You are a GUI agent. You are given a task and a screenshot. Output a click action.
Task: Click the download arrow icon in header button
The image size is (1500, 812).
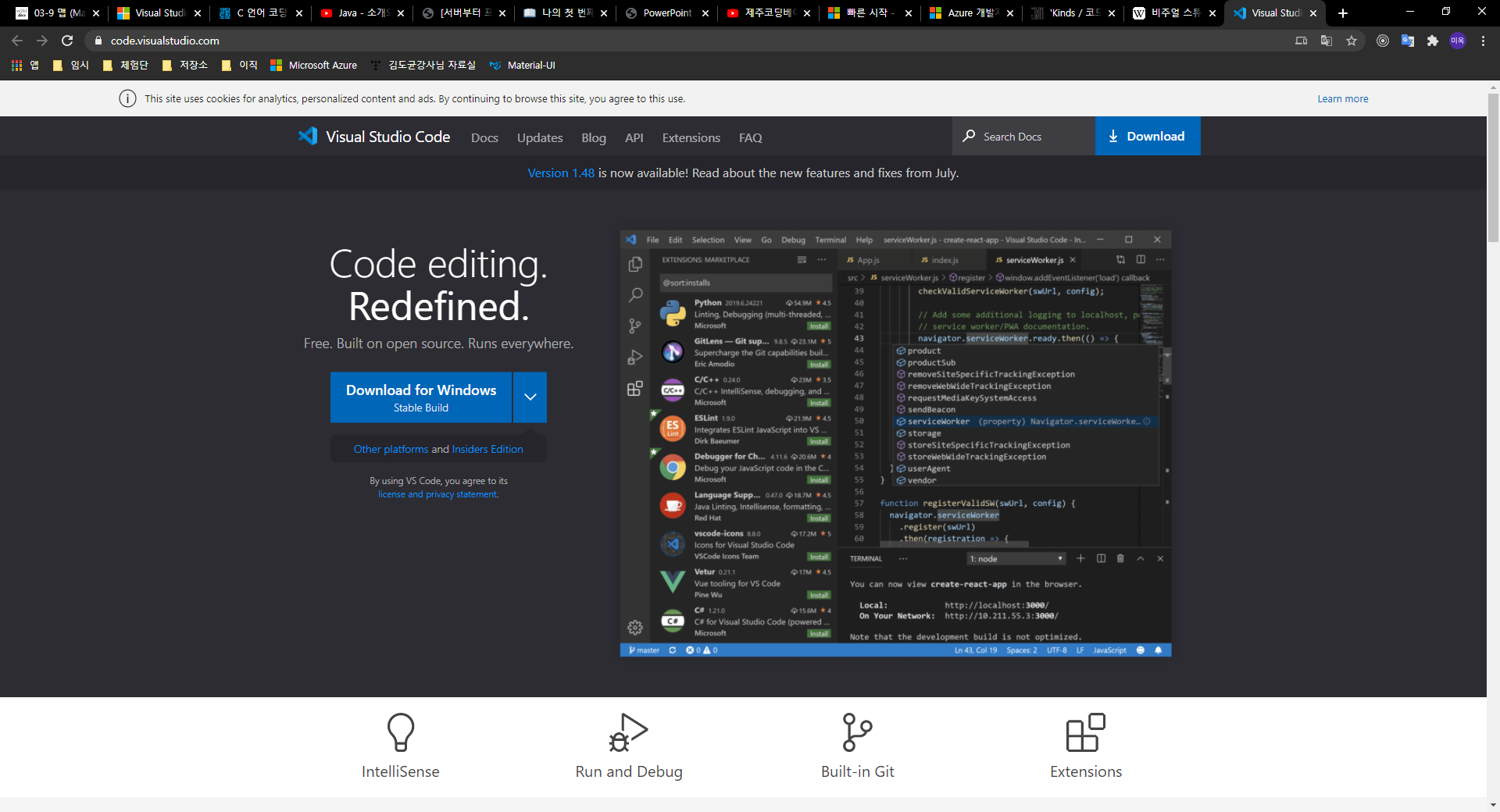click(1113, 137)
